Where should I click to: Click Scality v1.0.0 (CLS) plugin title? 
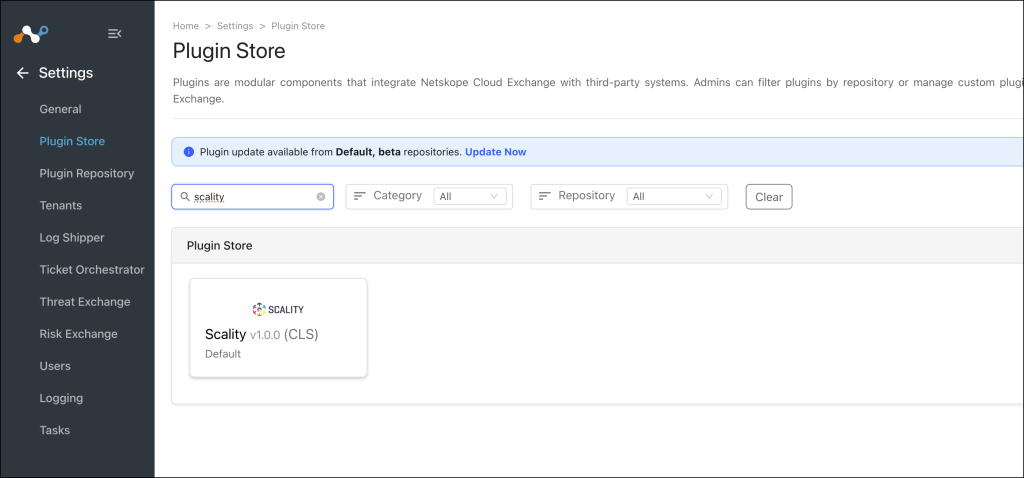click(x=261, y=334)
